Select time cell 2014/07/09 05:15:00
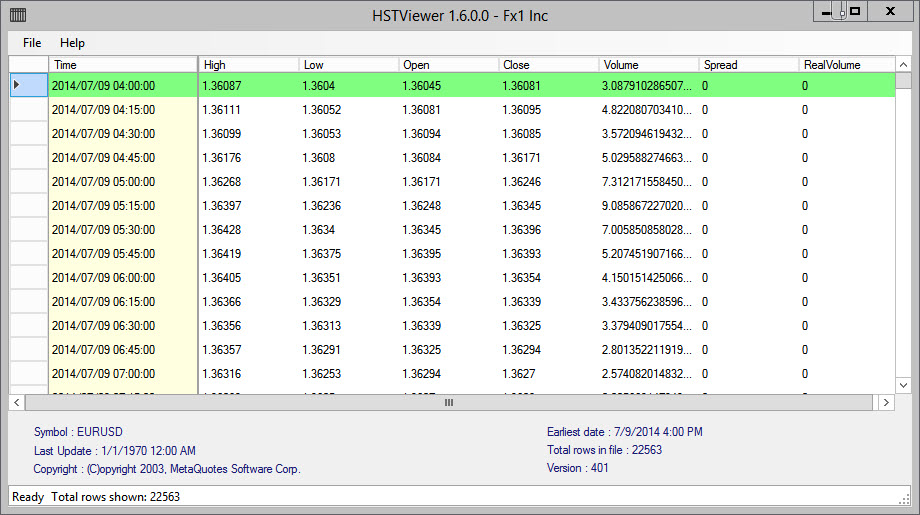This screenshot has width=920, height=515. tap(123, 206)
